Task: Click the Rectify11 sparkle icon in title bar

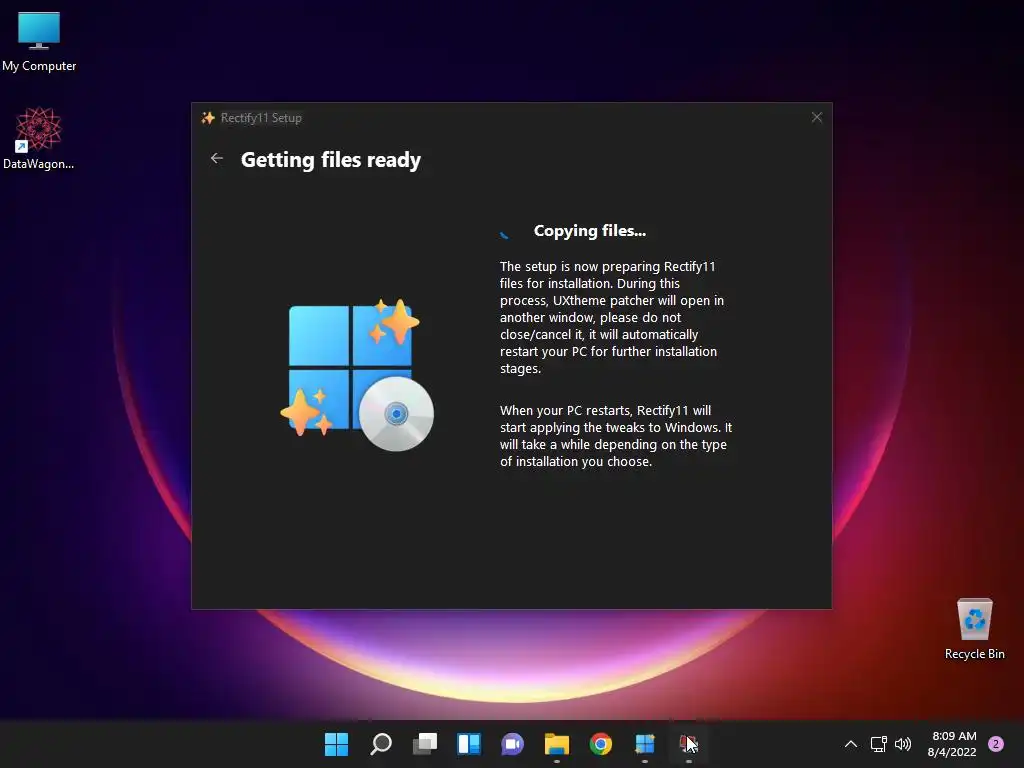Action: 208,118
